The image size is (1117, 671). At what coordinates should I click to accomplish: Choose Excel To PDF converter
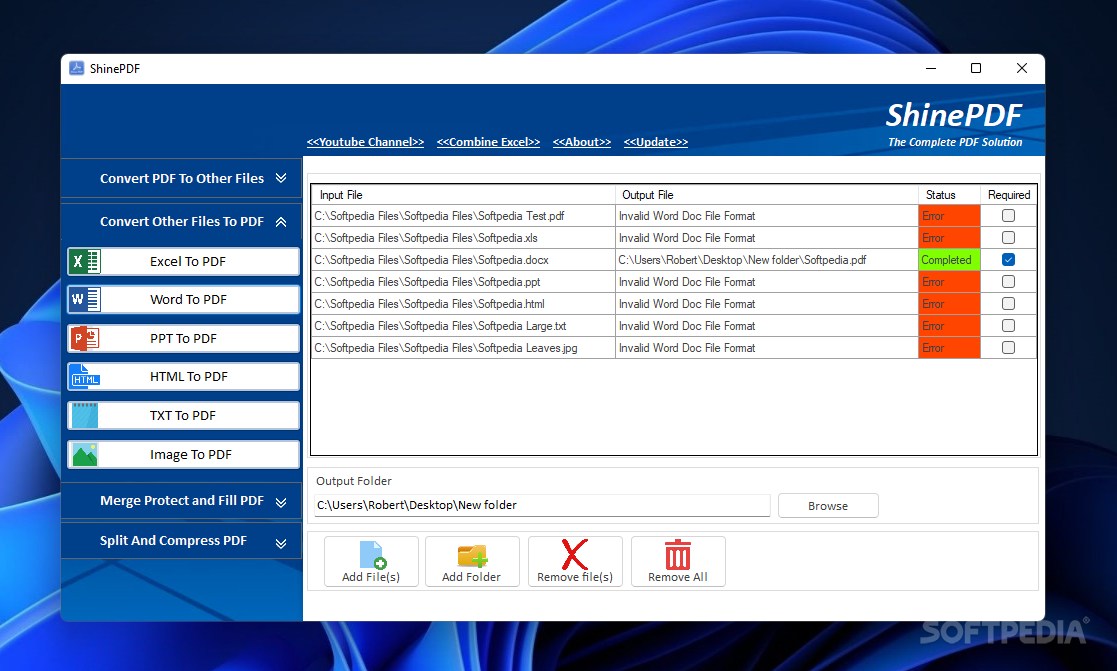[x=184, y=261]
